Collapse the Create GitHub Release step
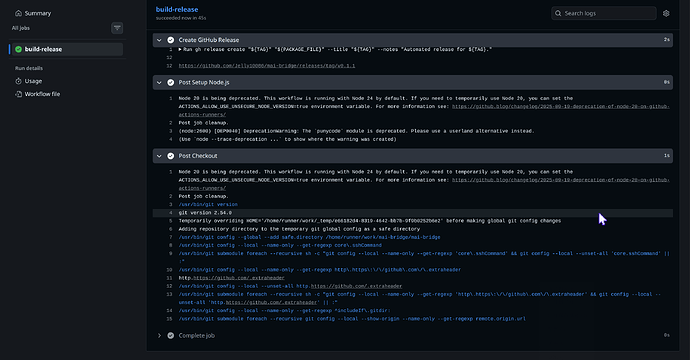This screenshot has width=690, height=360. pos(159,40)
